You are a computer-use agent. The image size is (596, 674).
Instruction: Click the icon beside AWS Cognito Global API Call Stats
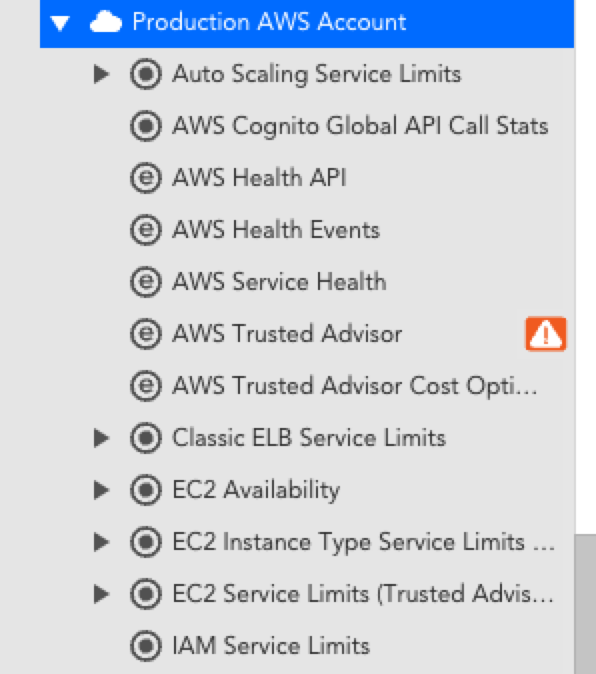pyautogui.click(x=146, y=126)
